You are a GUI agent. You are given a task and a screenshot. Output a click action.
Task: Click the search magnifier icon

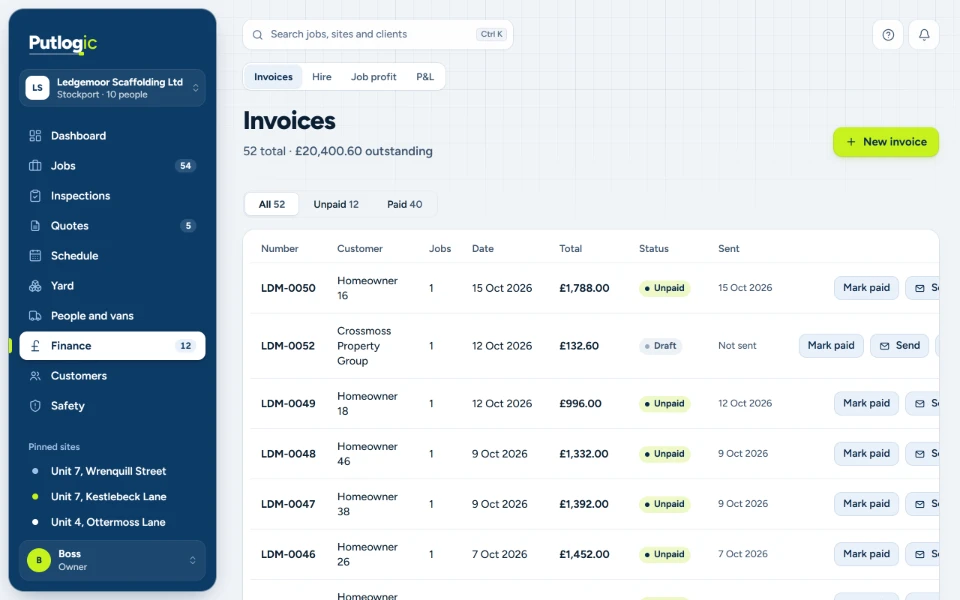coord(258,35)
